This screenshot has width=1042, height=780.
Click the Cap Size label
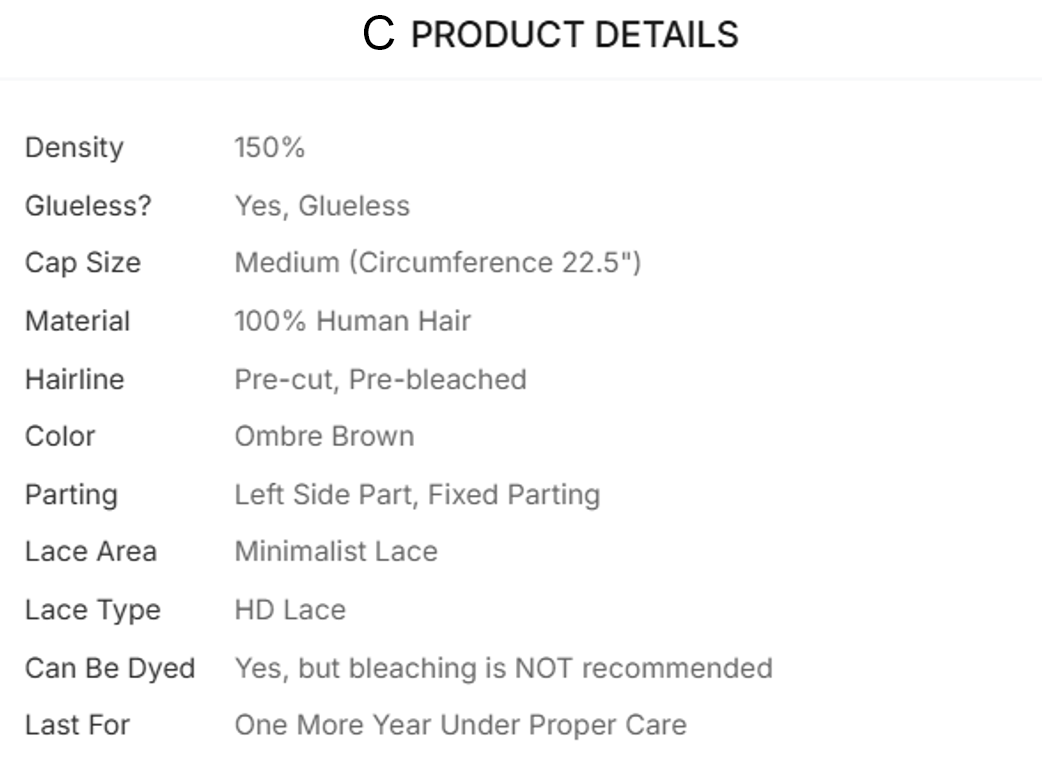pyautogui.click(x=83, y=263)
